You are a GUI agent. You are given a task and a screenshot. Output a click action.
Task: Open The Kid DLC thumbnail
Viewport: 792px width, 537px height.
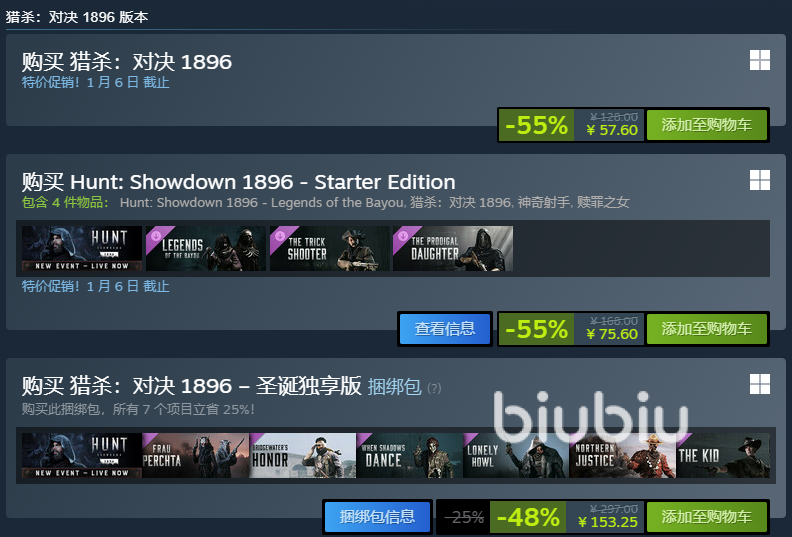click(x=723, y=455)
